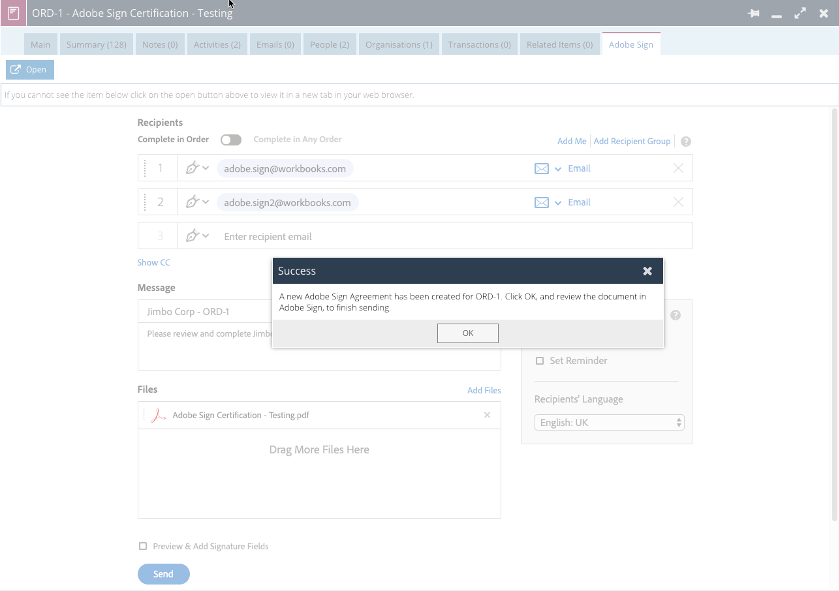Enable Set Reminder checkbox
This screenshot has height=591, width=839.
pyautogui.click(x=539, y=361)
